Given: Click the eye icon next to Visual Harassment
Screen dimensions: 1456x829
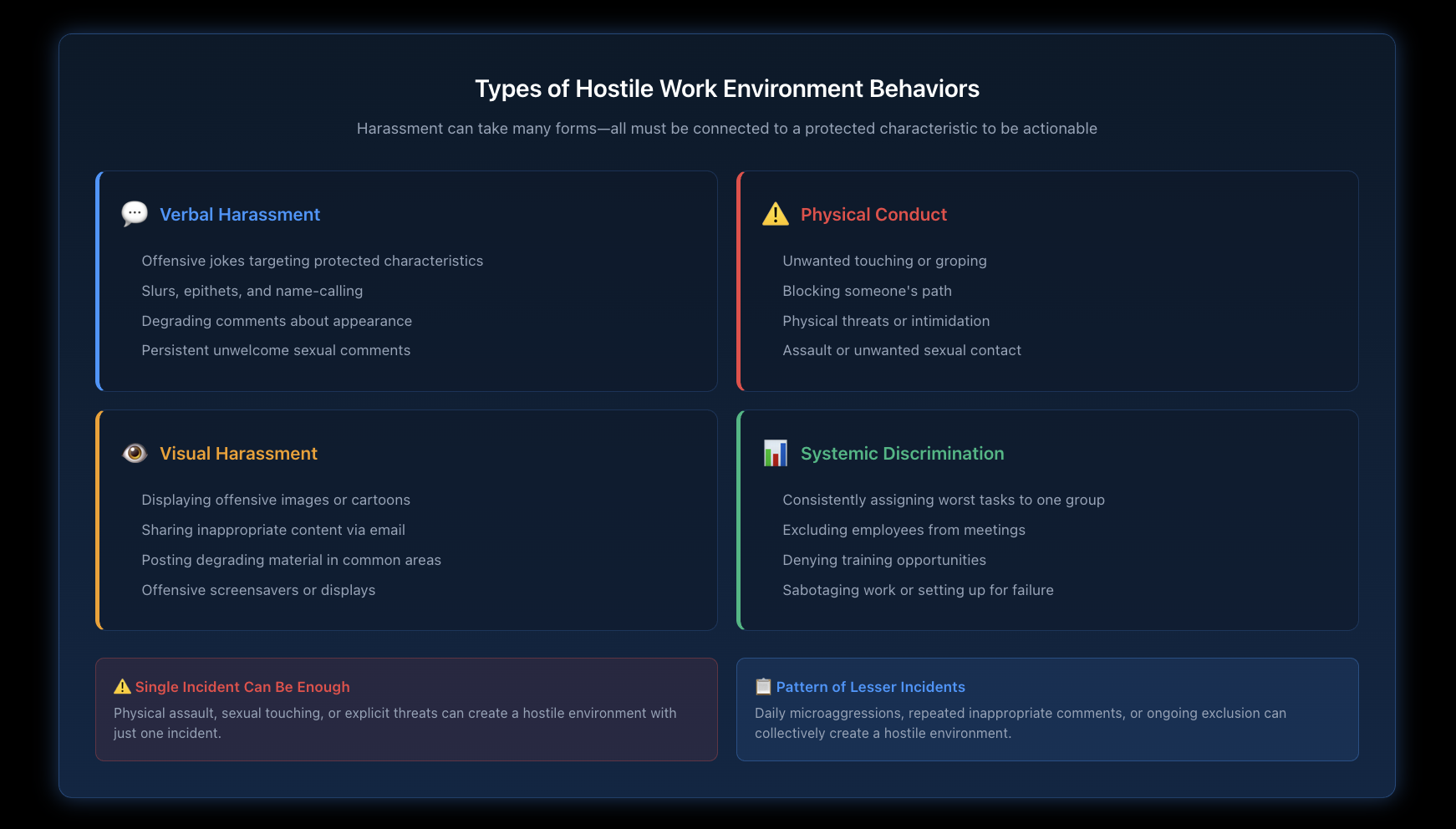Looking at the screenshot, I should pos(134,453).
